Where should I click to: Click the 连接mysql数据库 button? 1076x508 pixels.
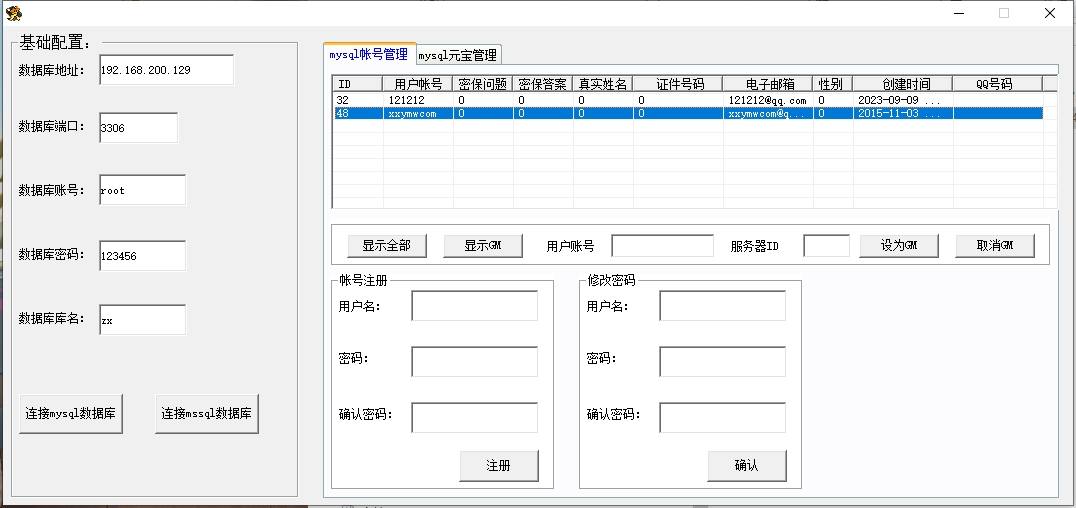point(71,413)
